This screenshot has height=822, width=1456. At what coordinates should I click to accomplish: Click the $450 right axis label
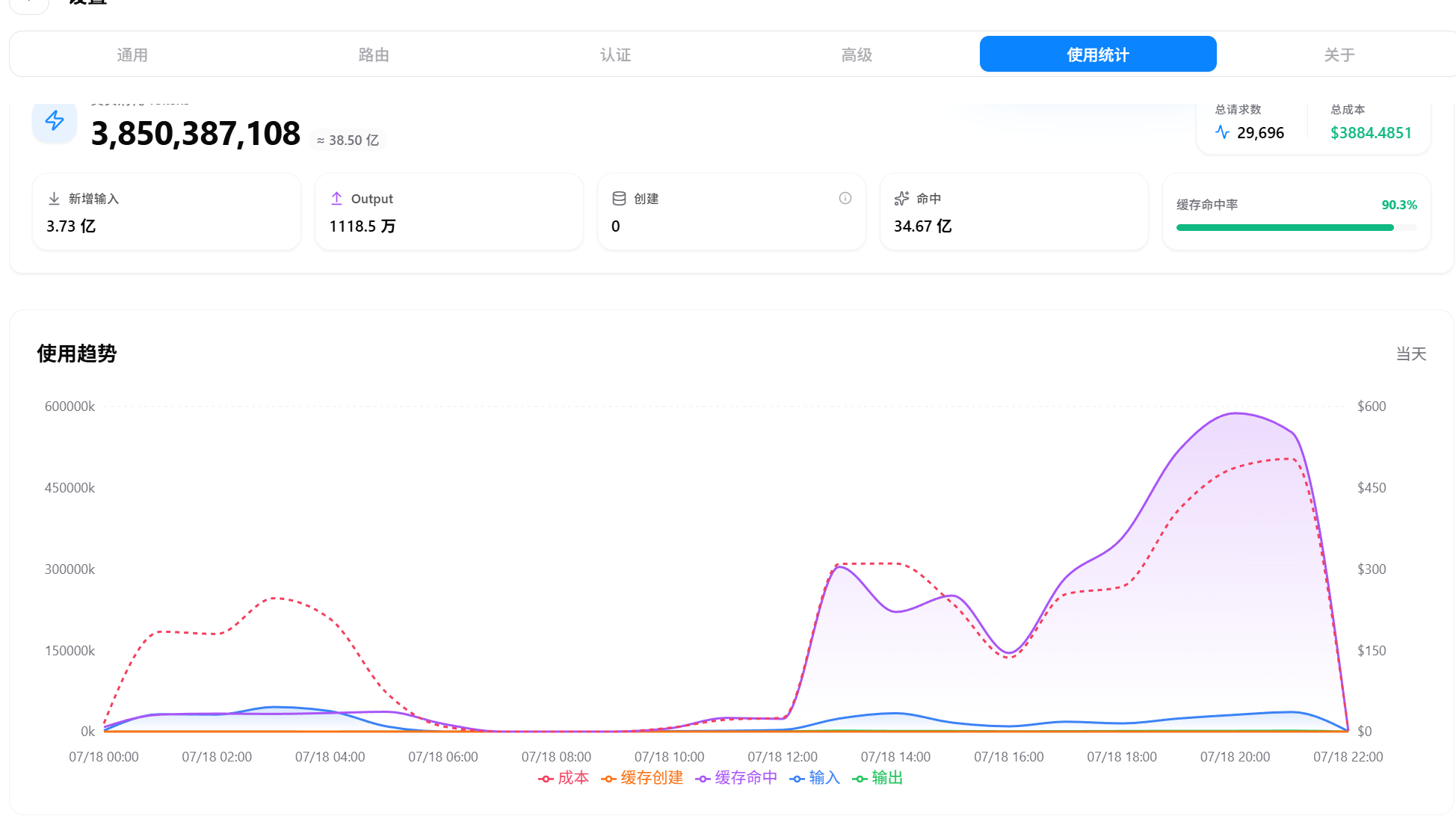(x=1372, y=488)
